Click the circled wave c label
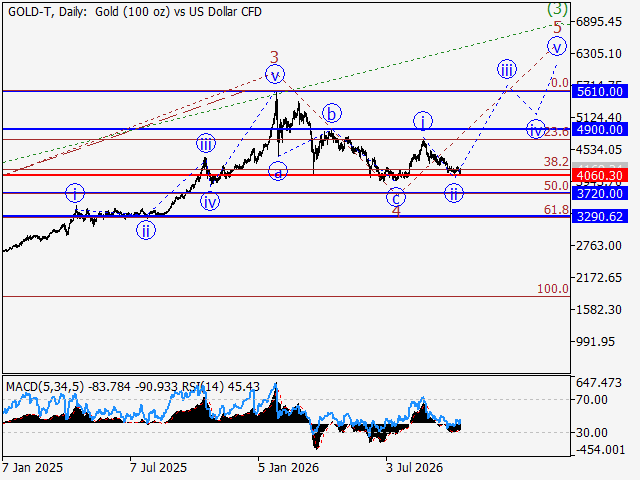640x480 pixels. (396, 198)
